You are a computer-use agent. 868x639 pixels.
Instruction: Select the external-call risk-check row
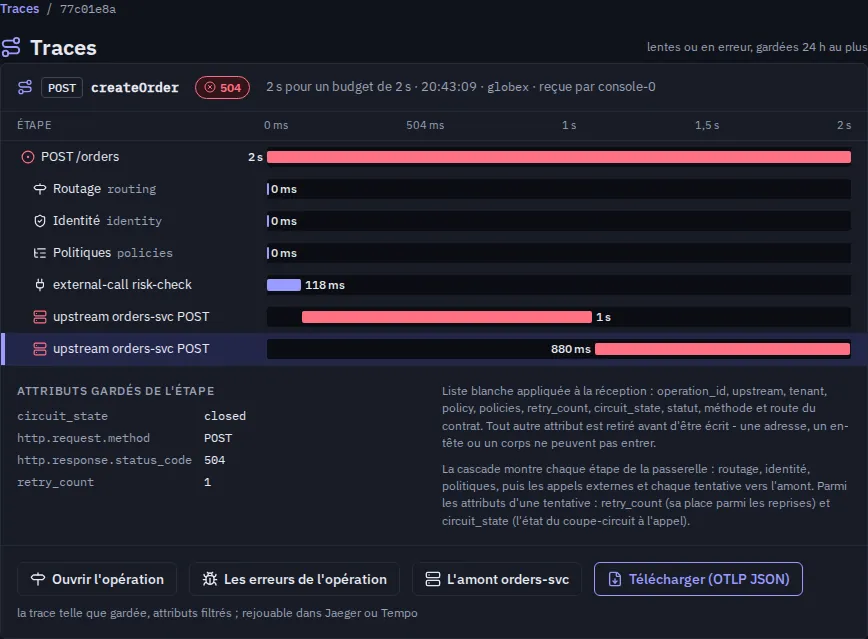[x=434, y=285]
